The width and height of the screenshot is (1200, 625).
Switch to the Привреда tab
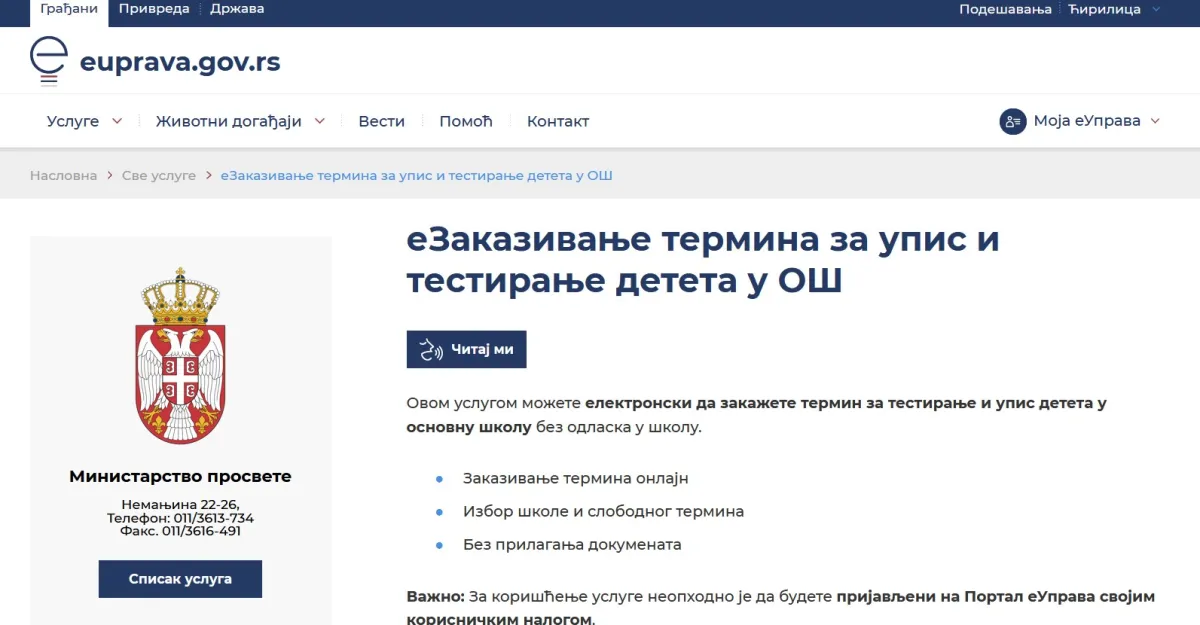(x=154, y=9)
